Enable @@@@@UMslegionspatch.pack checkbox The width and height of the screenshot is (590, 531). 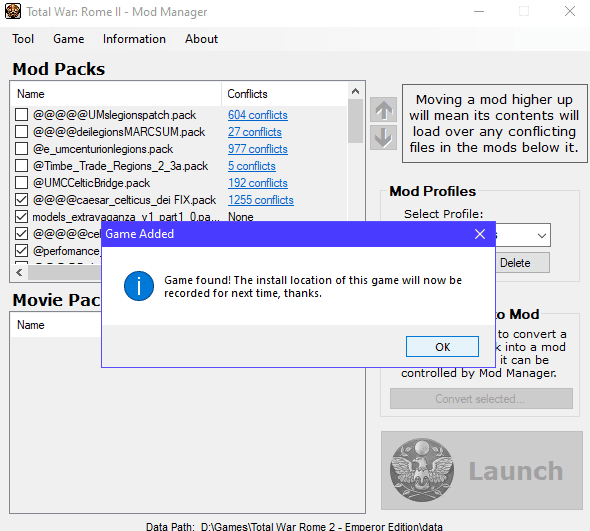pyautogui.click(x=21, y=115)
